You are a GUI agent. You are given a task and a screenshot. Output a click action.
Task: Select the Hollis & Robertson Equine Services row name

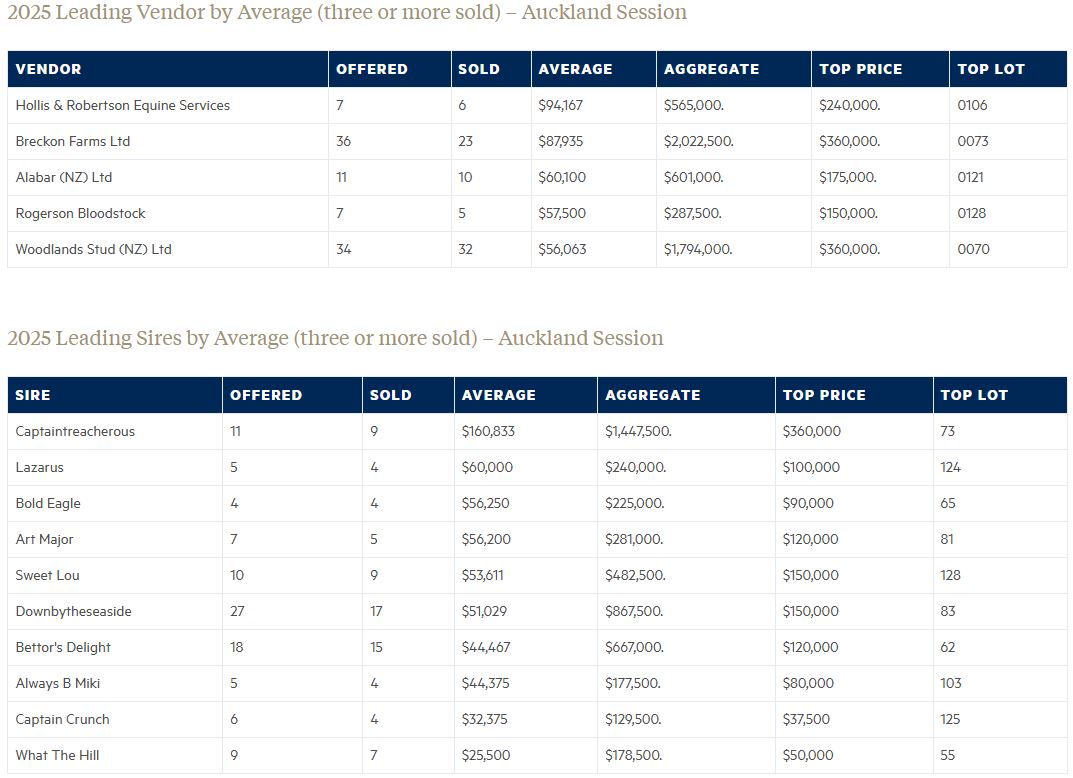click(123, 105)
